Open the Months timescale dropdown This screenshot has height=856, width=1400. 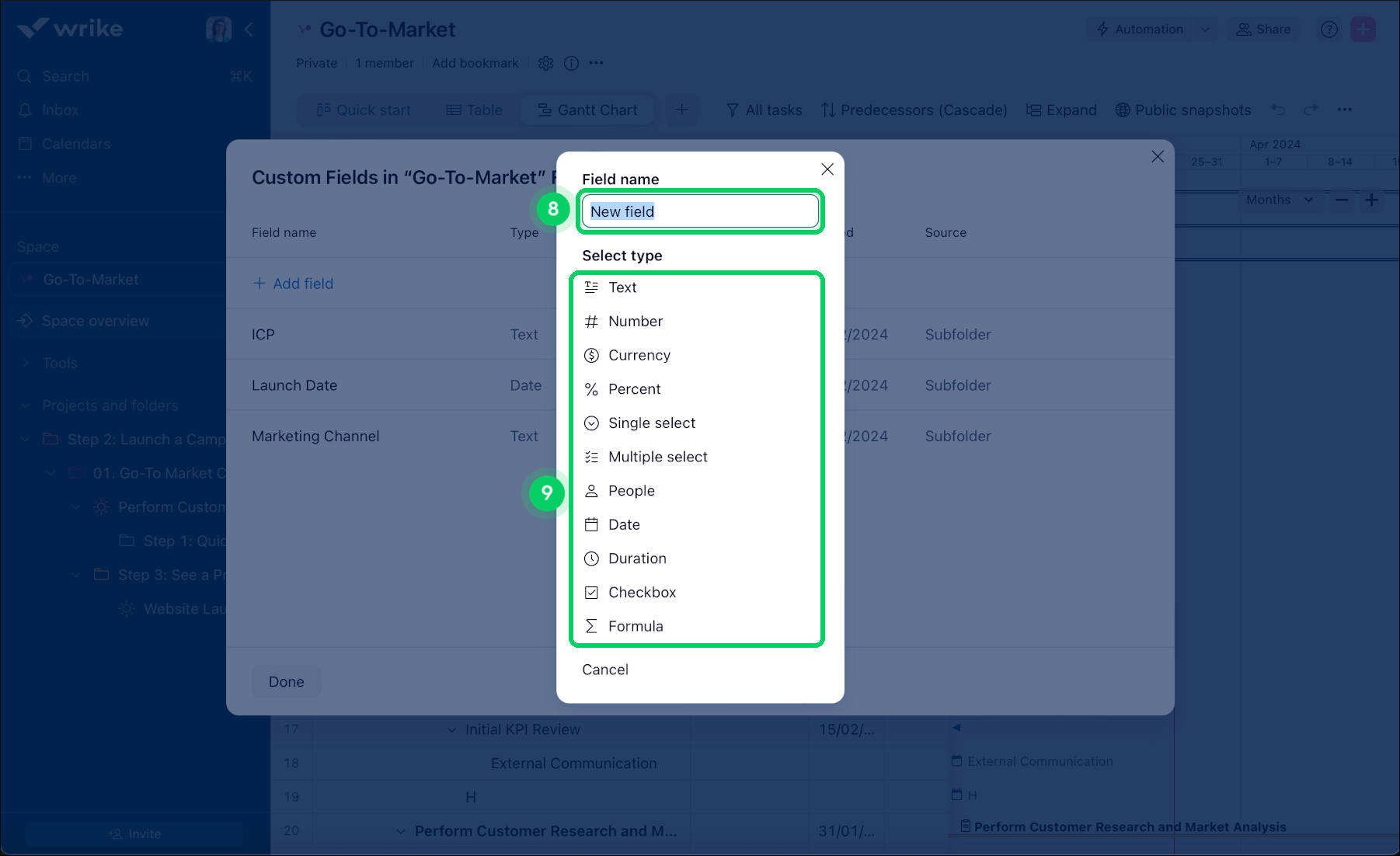click(x=1279, y=200)
